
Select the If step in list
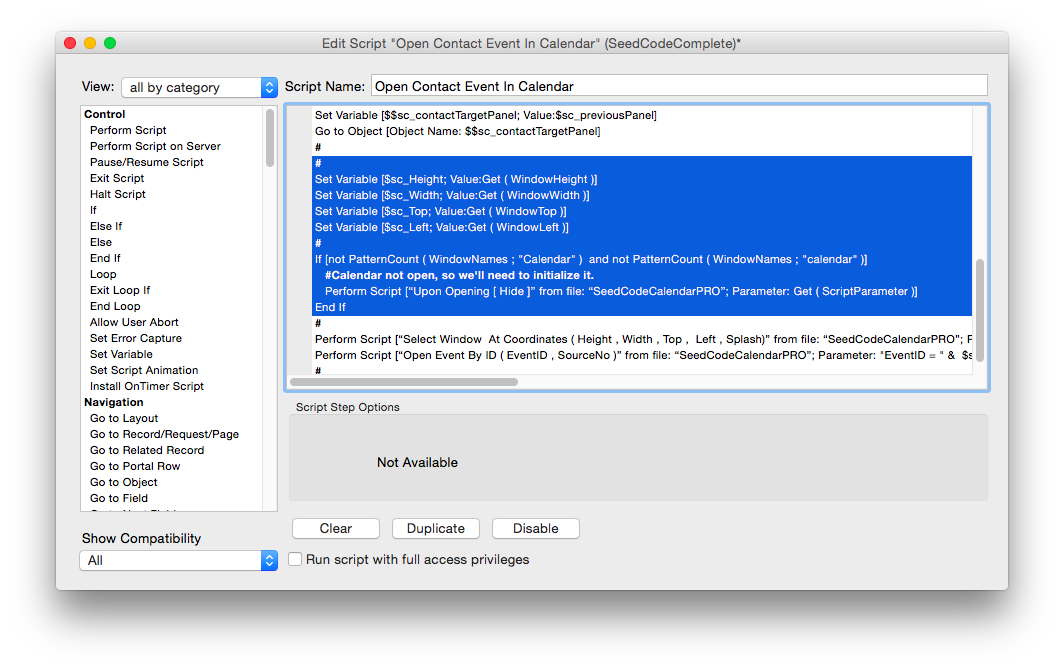coord(93,210)
